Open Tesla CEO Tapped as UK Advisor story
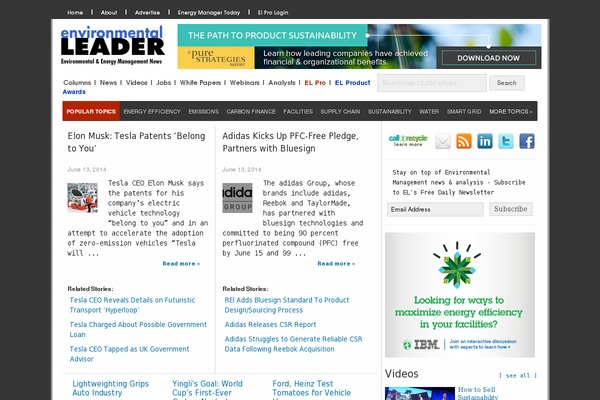600x400 pixels. (x=129, y=354)
